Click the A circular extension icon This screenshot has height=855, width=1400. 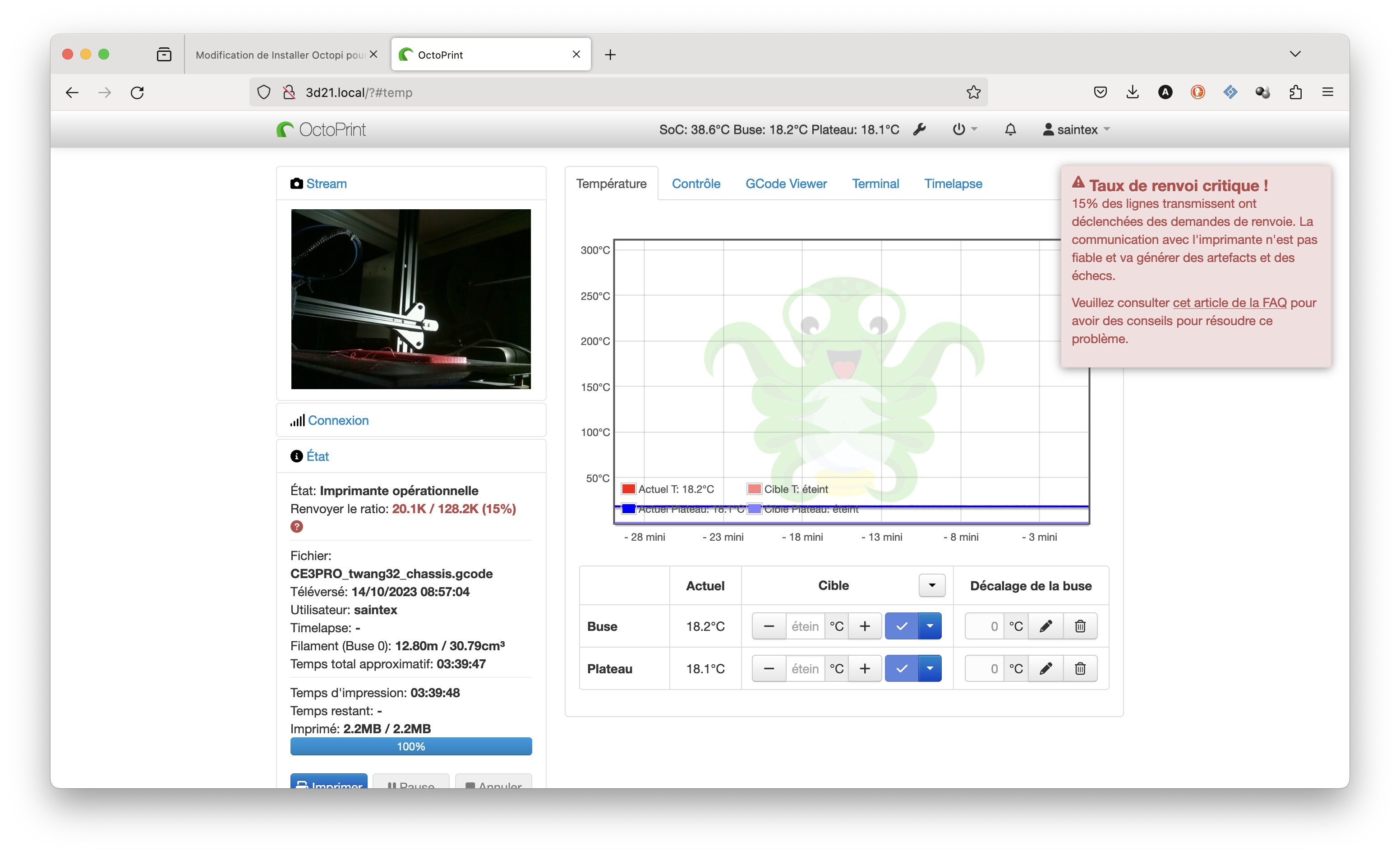1165,92
